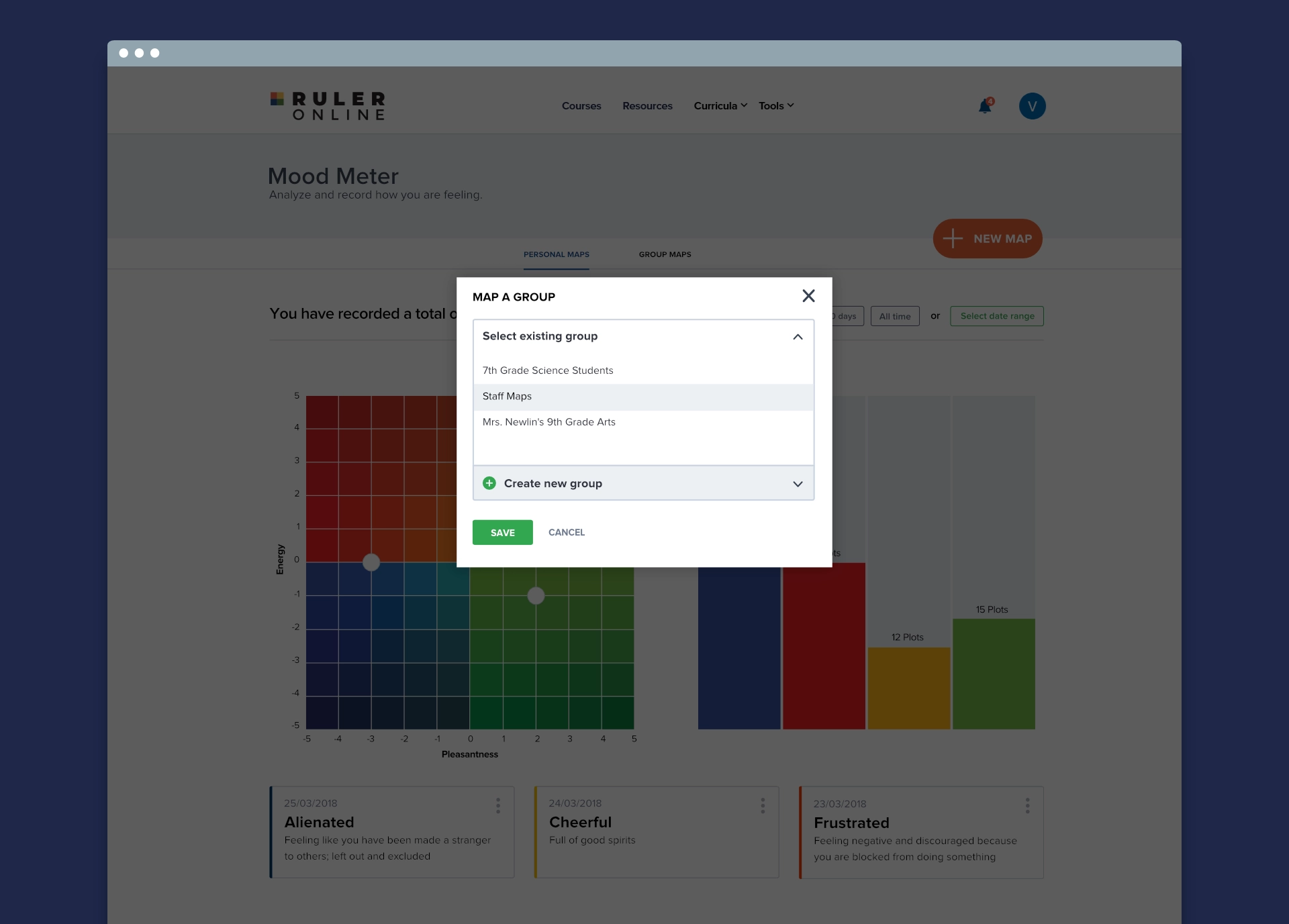Close the Map a Group dialog
1289x924 pixels.
[808, 296]
